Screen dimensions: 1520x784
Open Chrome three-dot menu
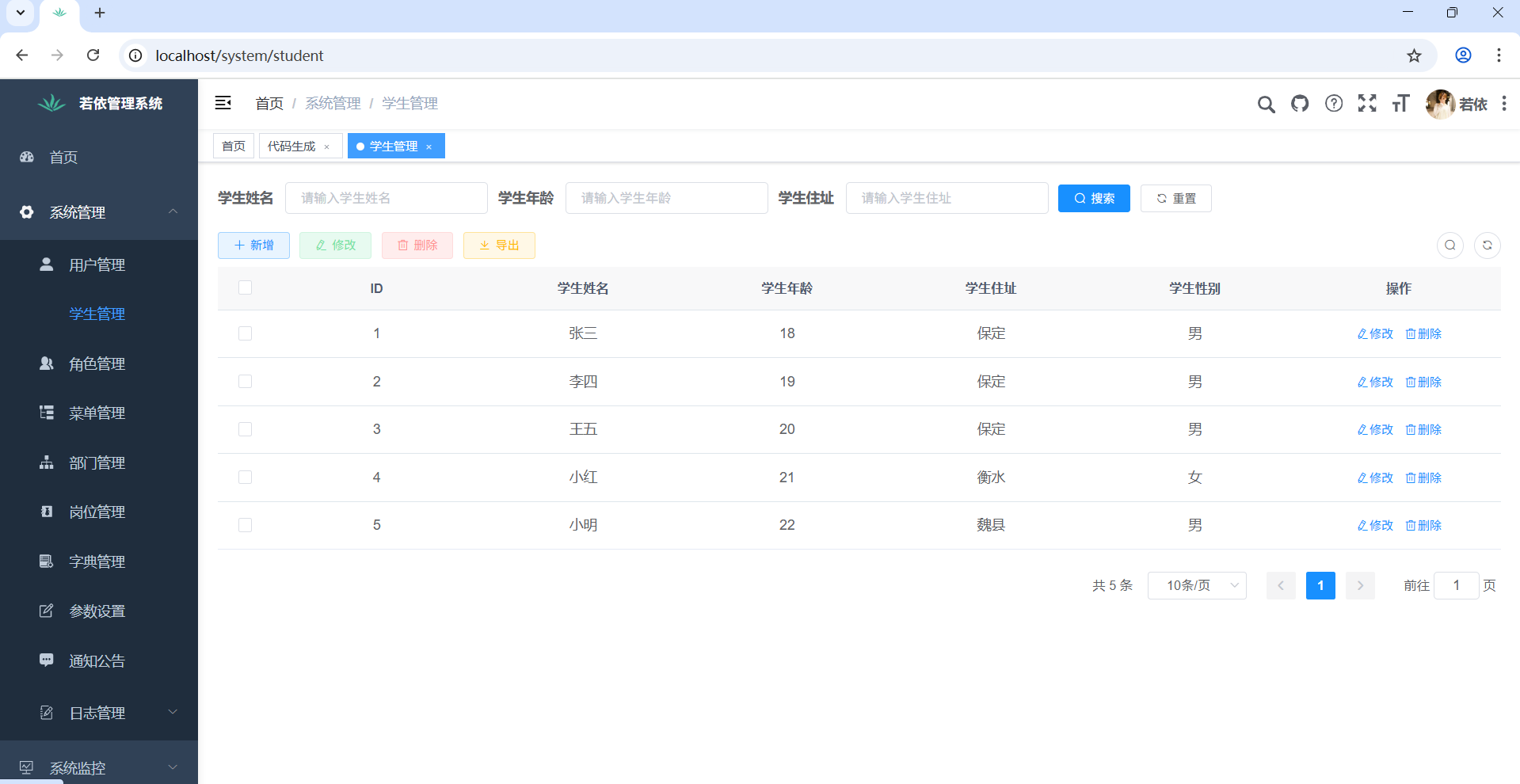[x=1499, y=55]
